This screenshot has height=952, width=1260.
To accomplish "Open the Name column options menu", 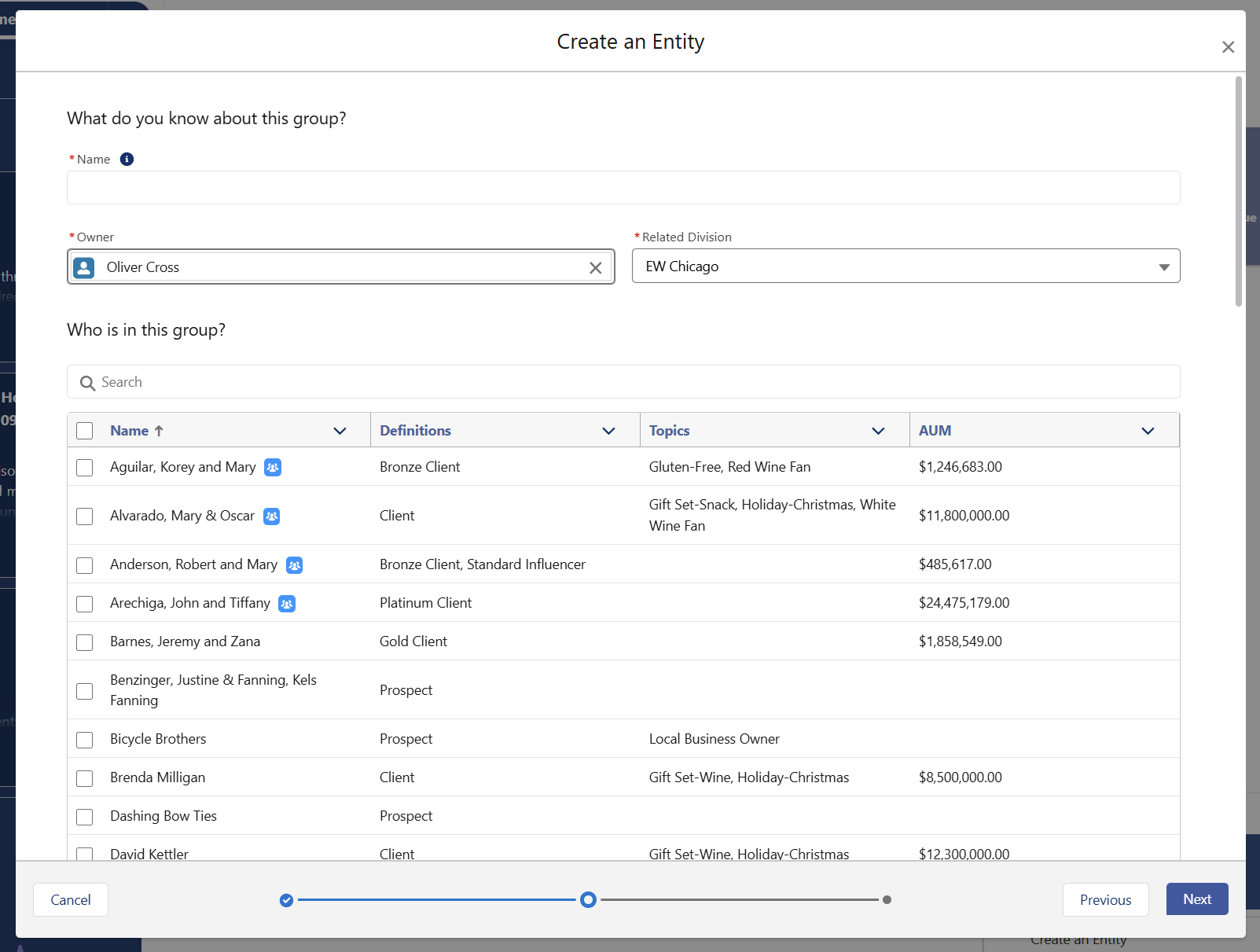I will pos(340,431).
